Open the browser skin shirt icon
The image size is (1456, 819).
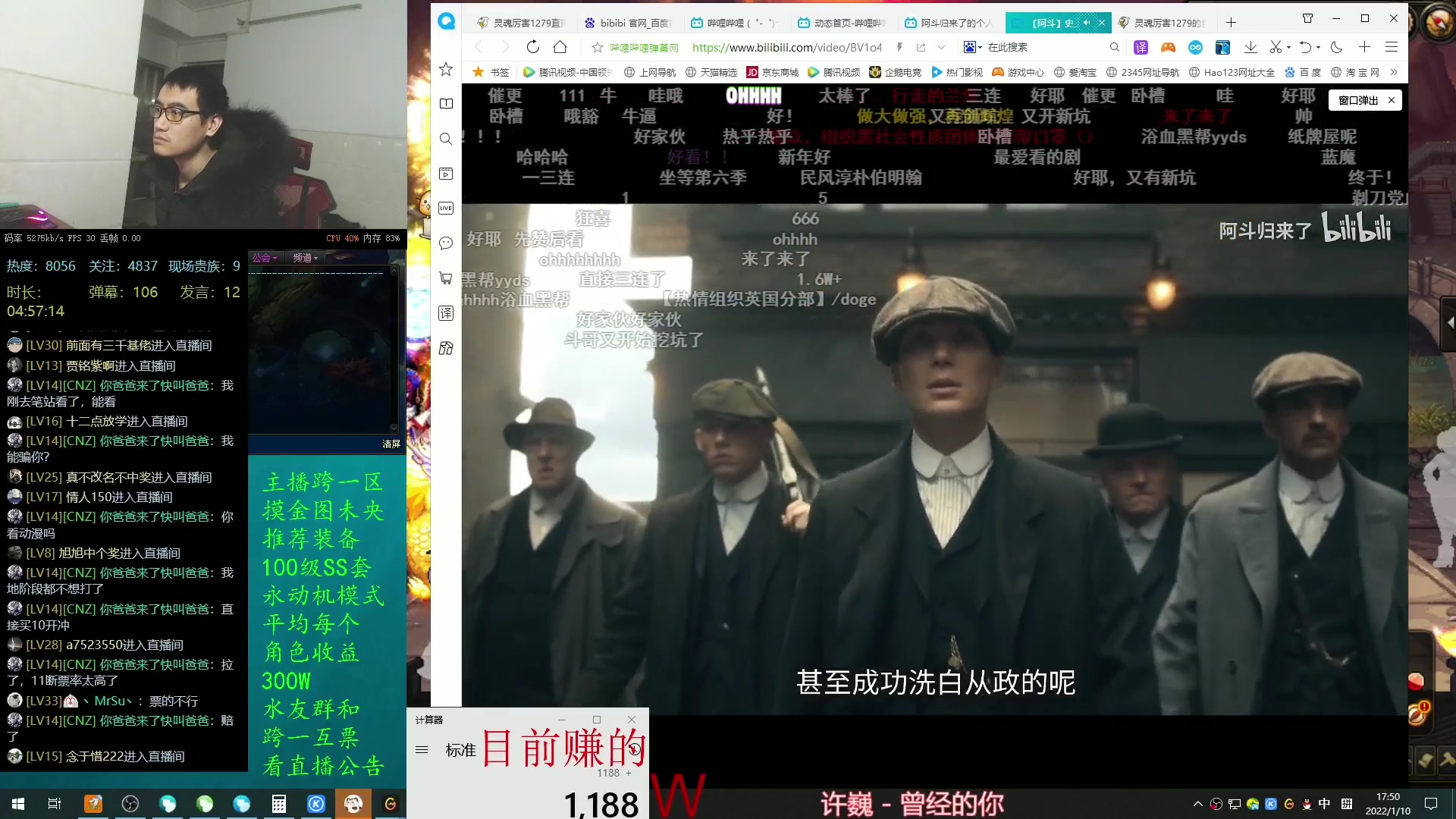tap(1307, 18)
